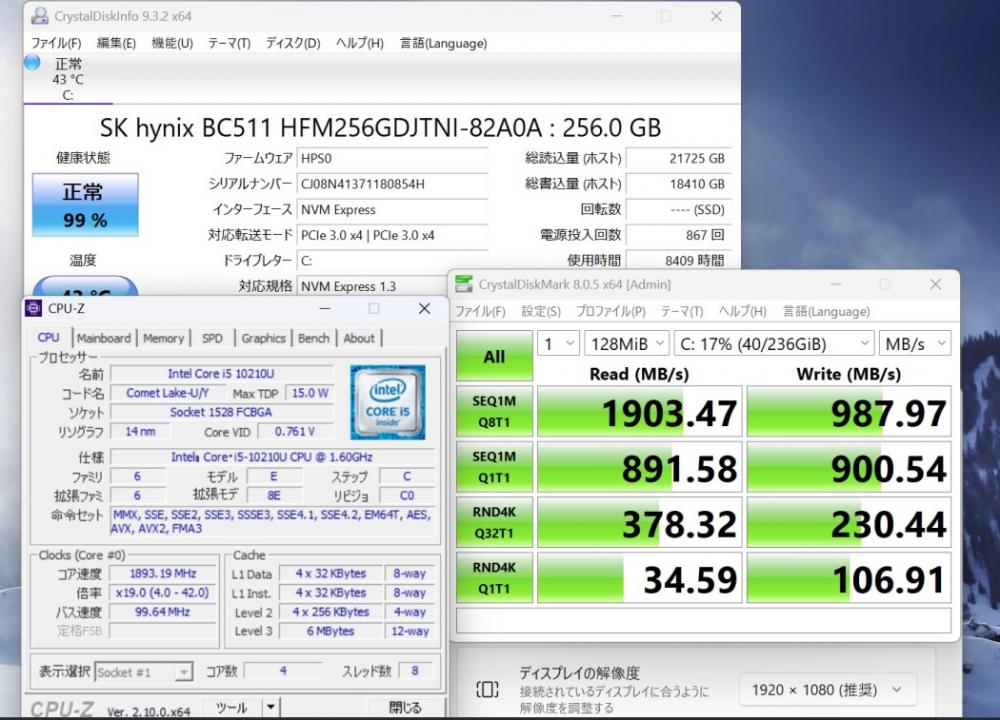Open ディスク(D) menu in CrystalDiskInfo
The width and height of the screenshot is (1000, 720).
coord(293,43)
